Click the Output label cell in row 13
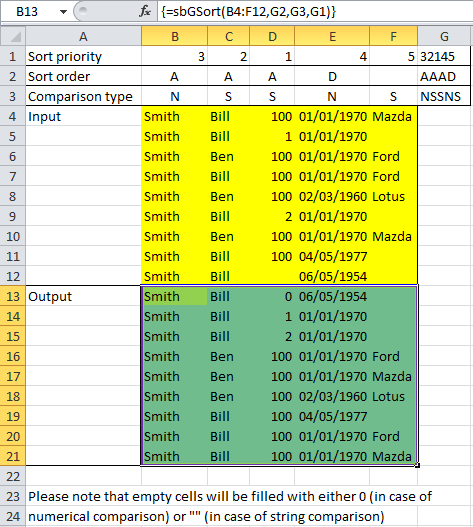This screenshot has width=473, height=527. point(83,296)
